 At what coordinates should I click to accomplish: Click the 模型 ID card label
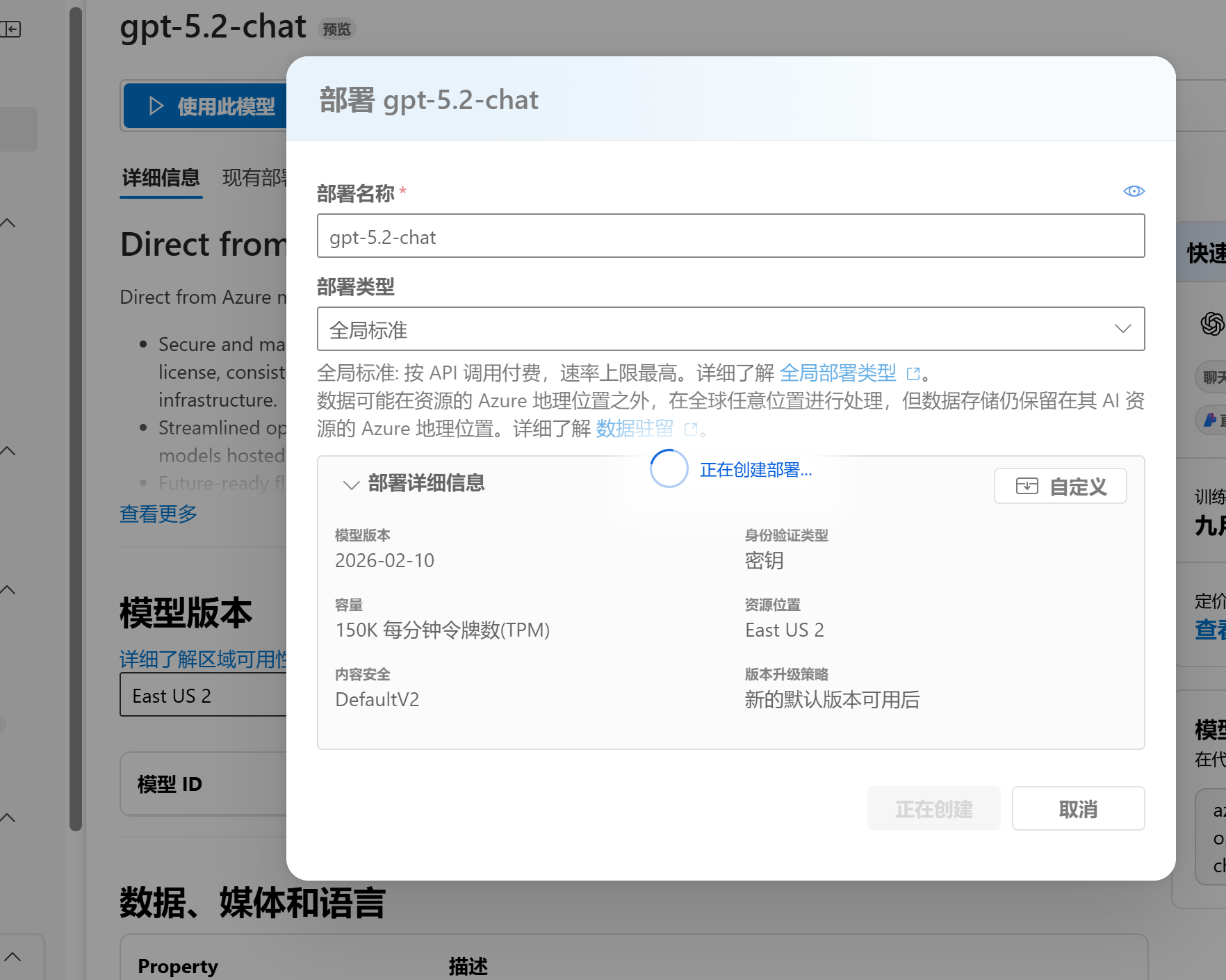[170, 784]
